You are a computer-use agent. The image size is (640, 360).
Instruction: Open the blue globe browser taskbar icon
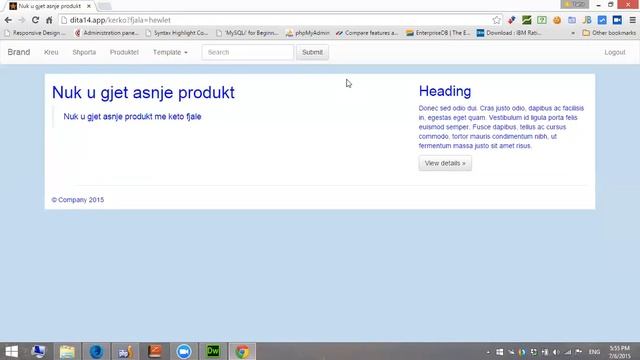[x=96, y=351]
